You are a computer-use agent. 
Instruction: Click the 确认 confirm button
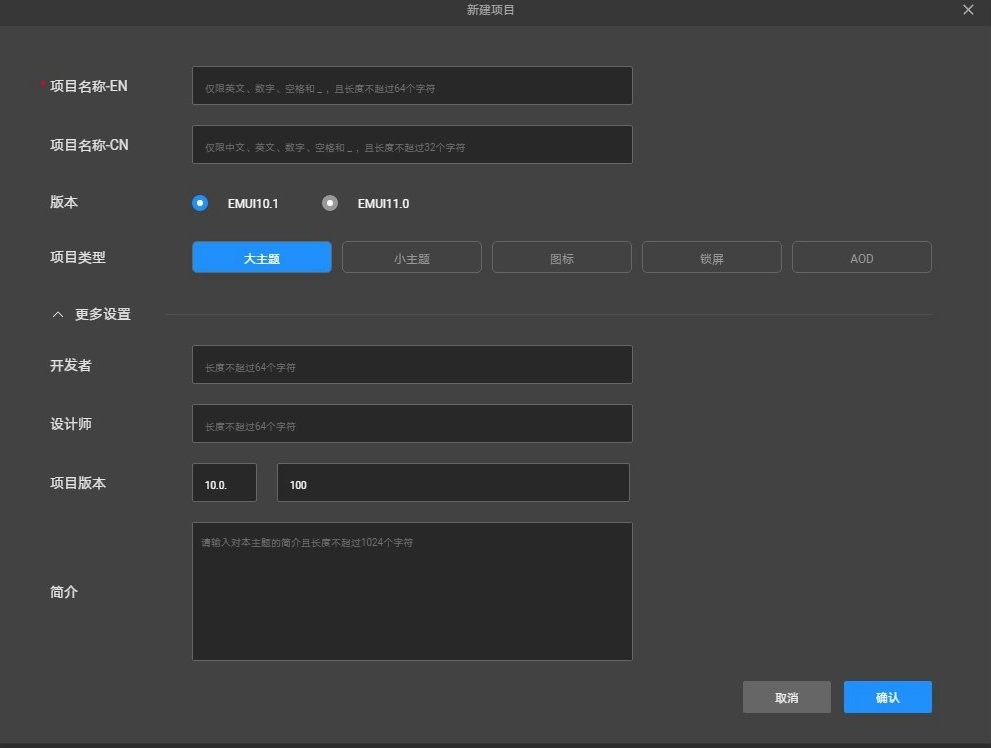tap(887, 697)
